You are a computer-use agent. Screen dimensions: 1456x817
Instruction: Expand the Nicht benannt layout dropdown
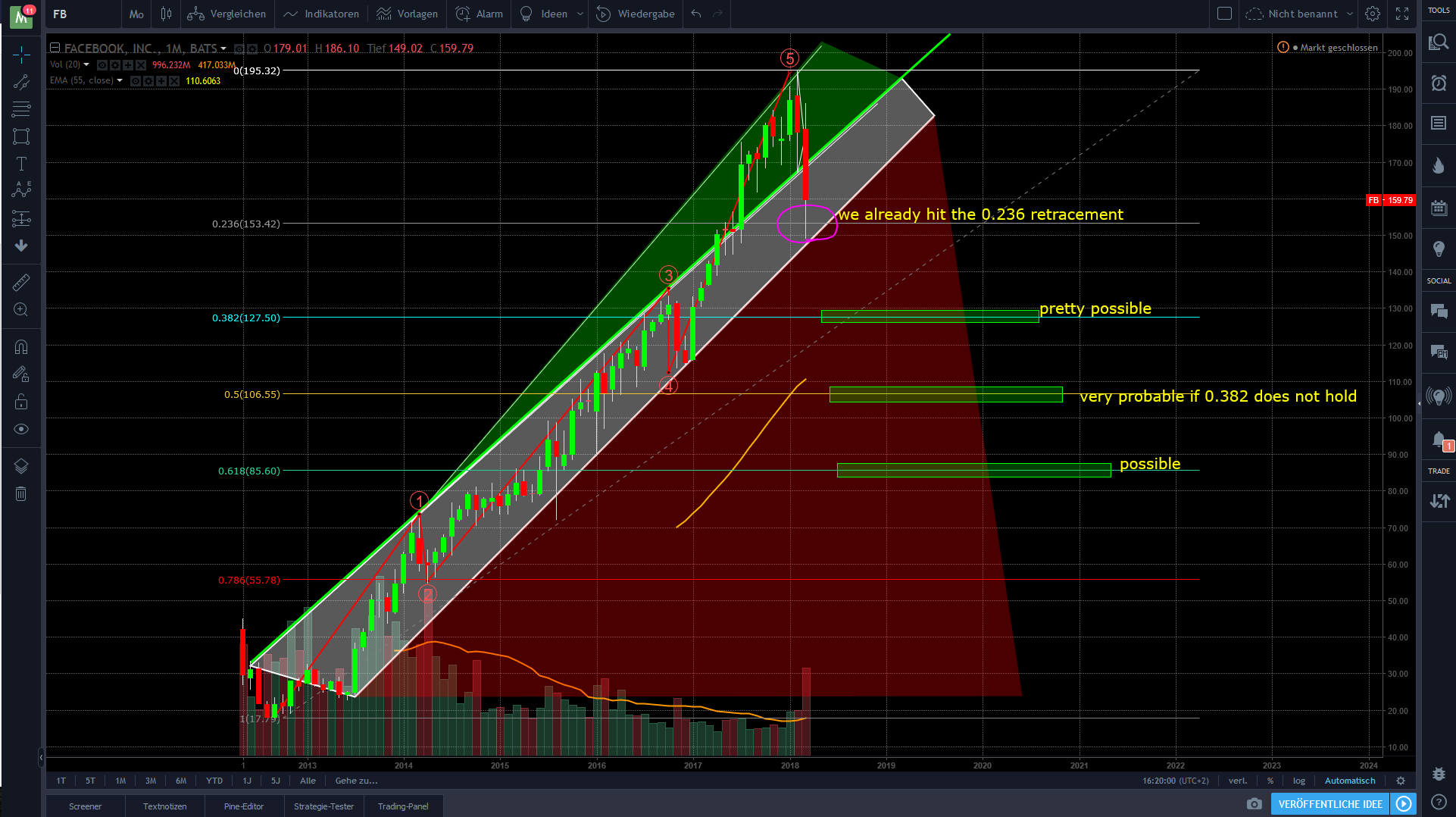1350,14
